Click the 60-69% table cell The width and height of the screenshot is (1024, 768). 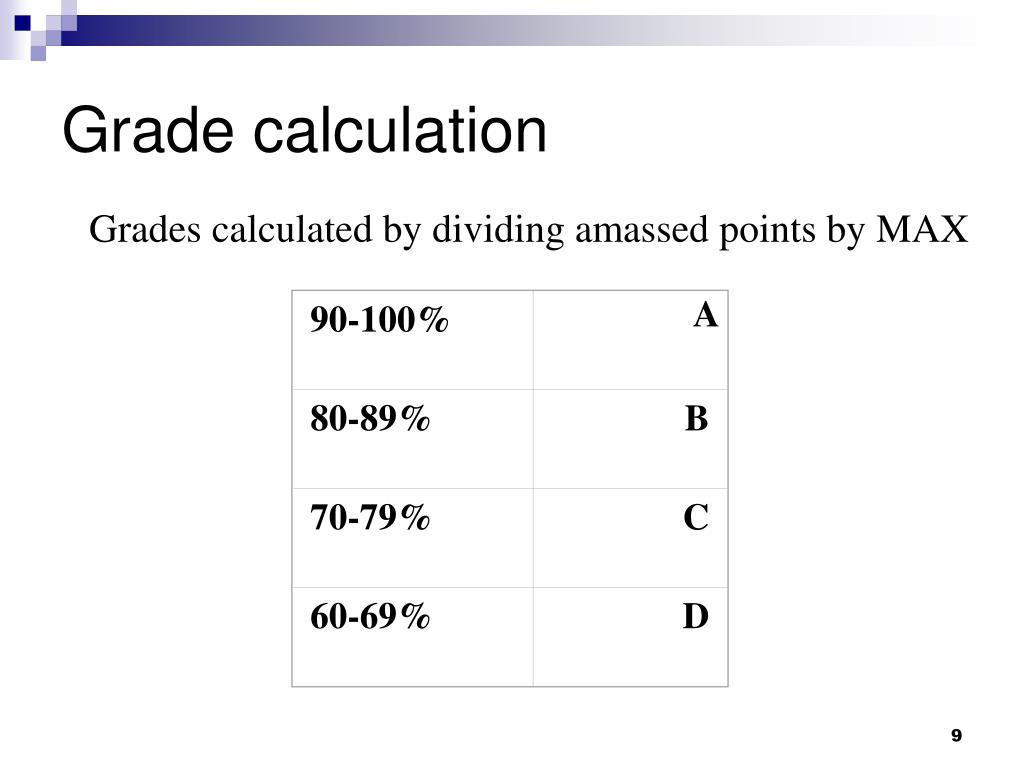point(413,637)
